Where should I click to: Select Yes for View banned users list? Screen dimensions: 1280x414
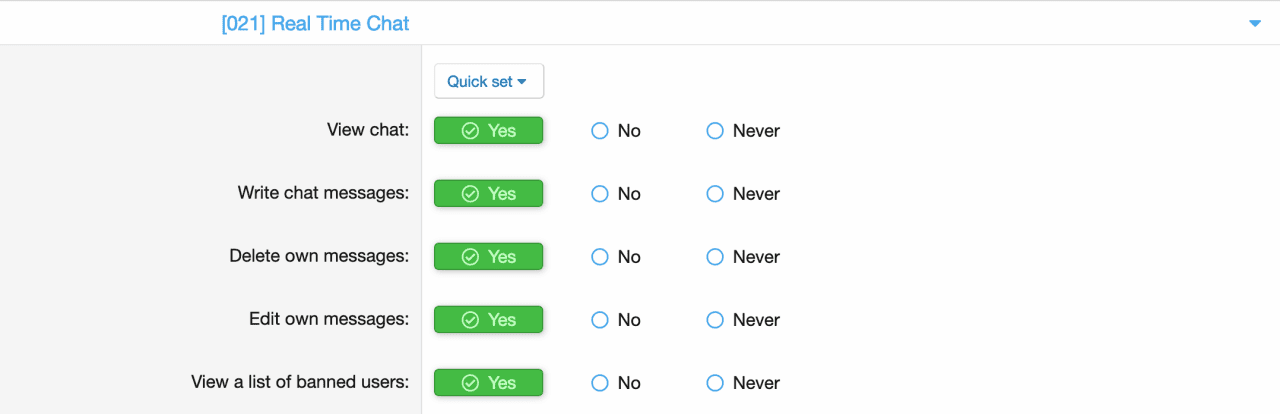[x=489, y=383]
